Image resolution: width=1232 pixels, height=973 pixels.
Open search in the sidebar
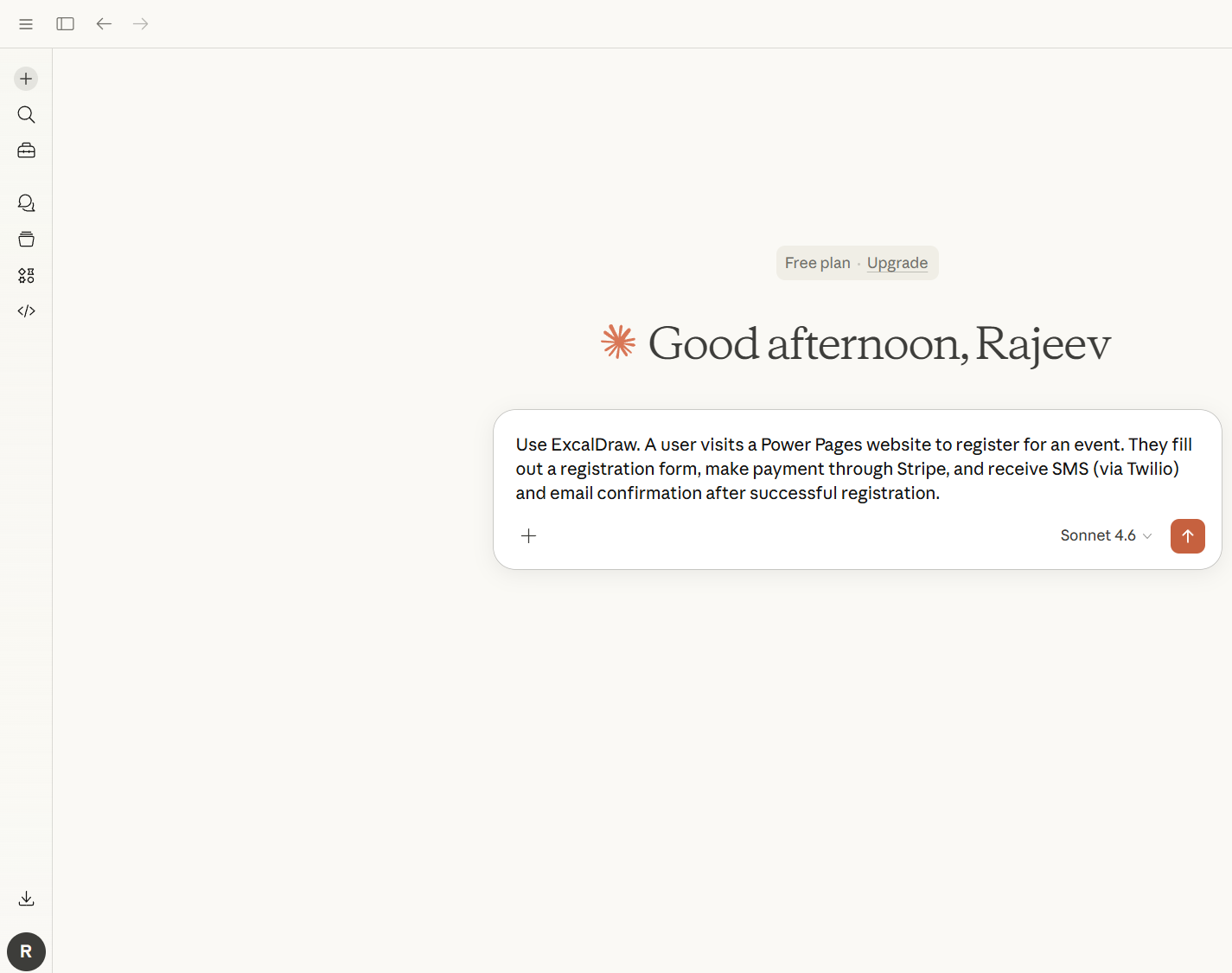tap(26, 115)
